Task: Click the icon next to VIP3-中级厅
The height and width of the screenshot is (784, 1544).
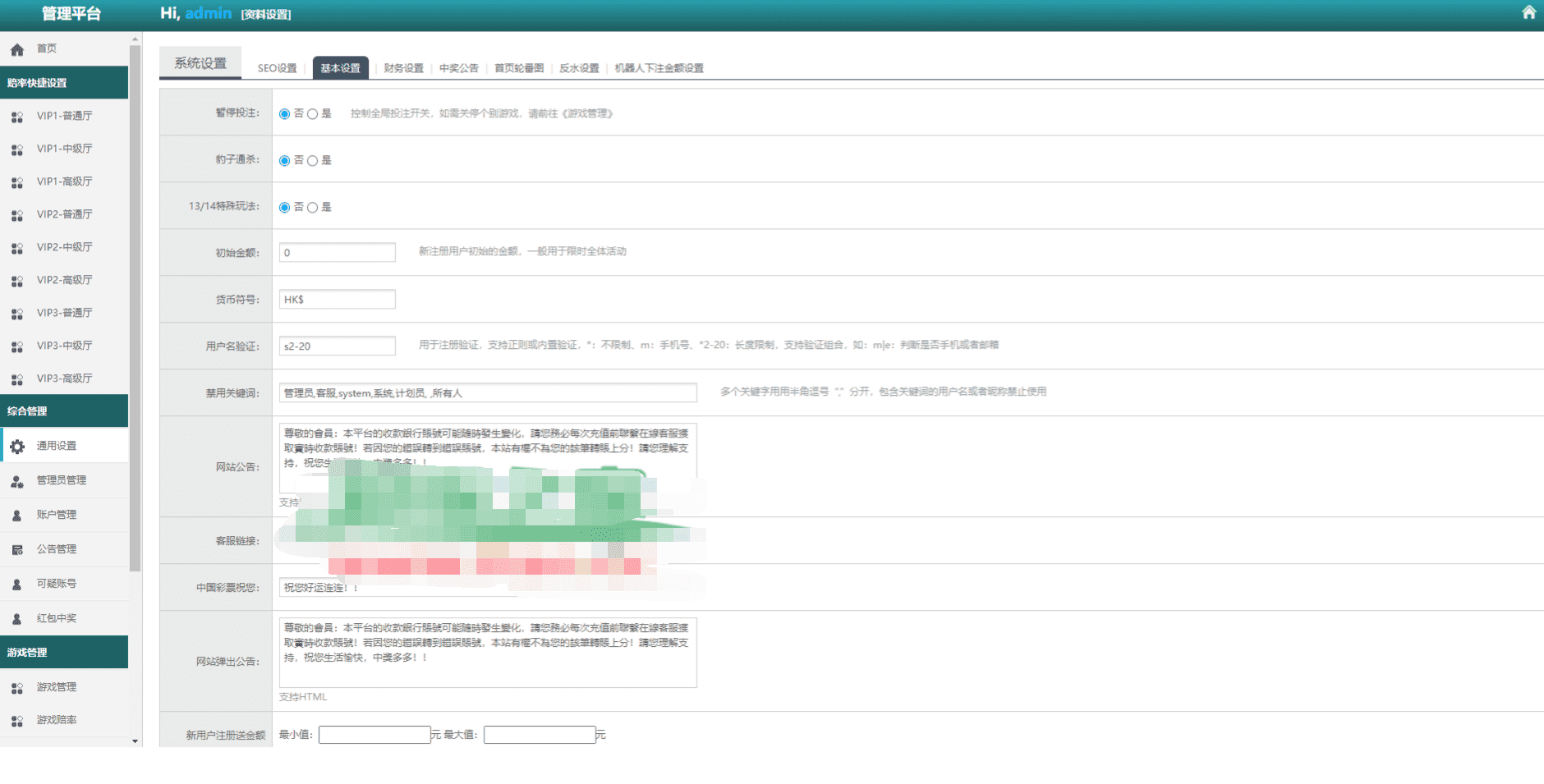Action: [x=17, y=347]
